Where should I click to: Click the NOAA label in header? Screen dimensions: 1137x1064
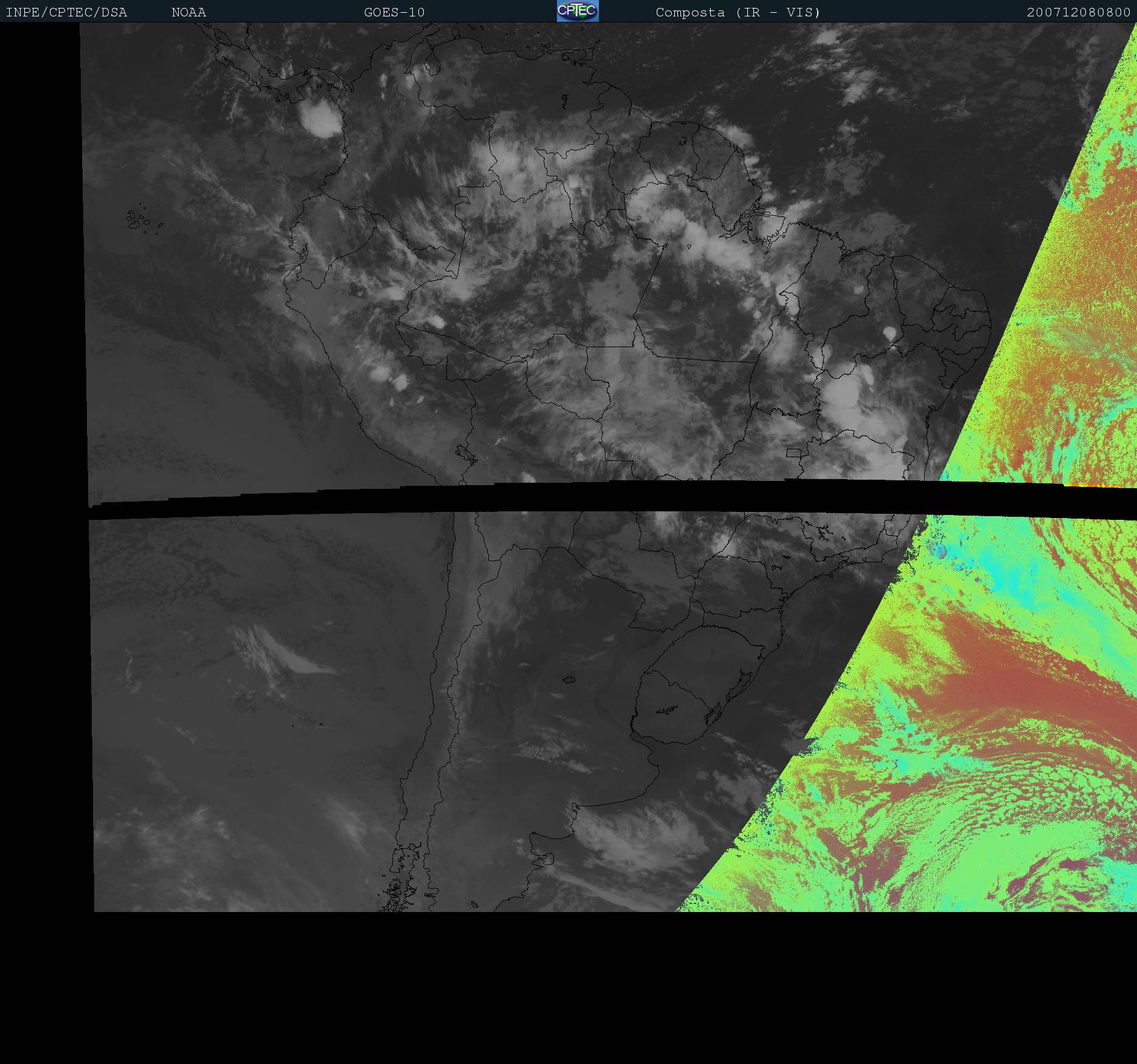click(188, 12)
